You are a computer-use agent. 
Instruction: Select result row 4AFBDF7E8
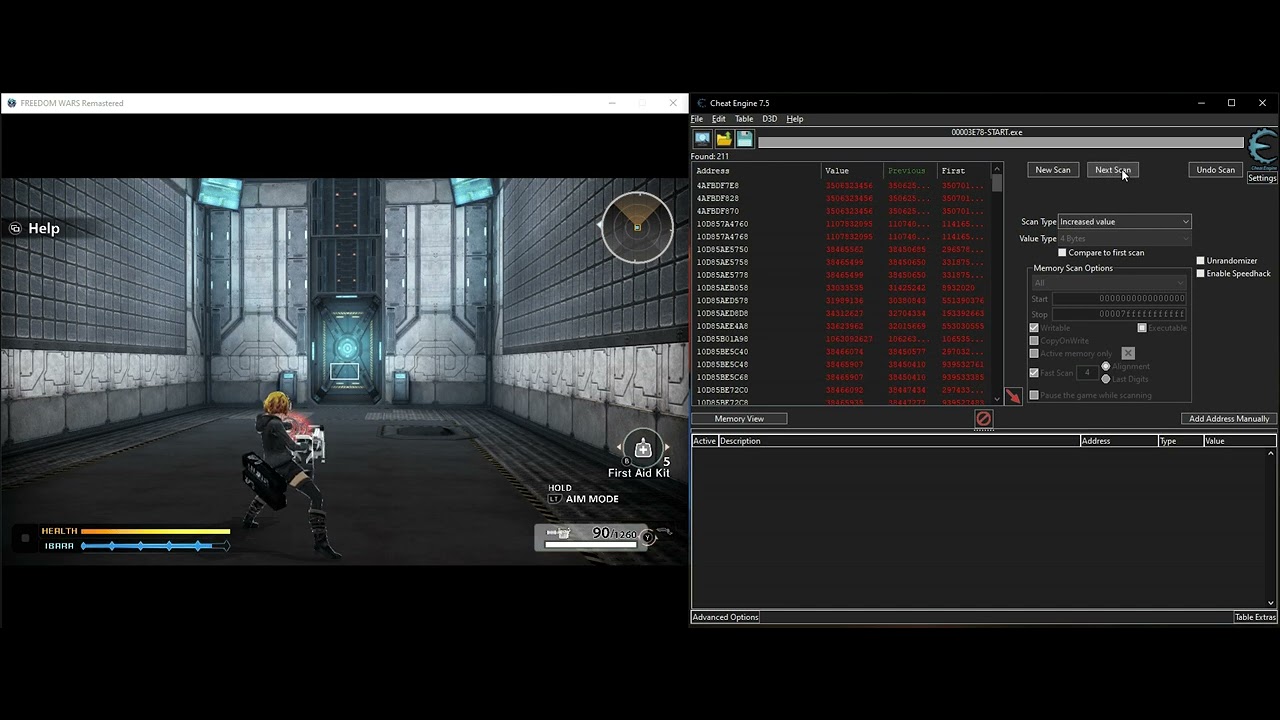coord(841,186)
